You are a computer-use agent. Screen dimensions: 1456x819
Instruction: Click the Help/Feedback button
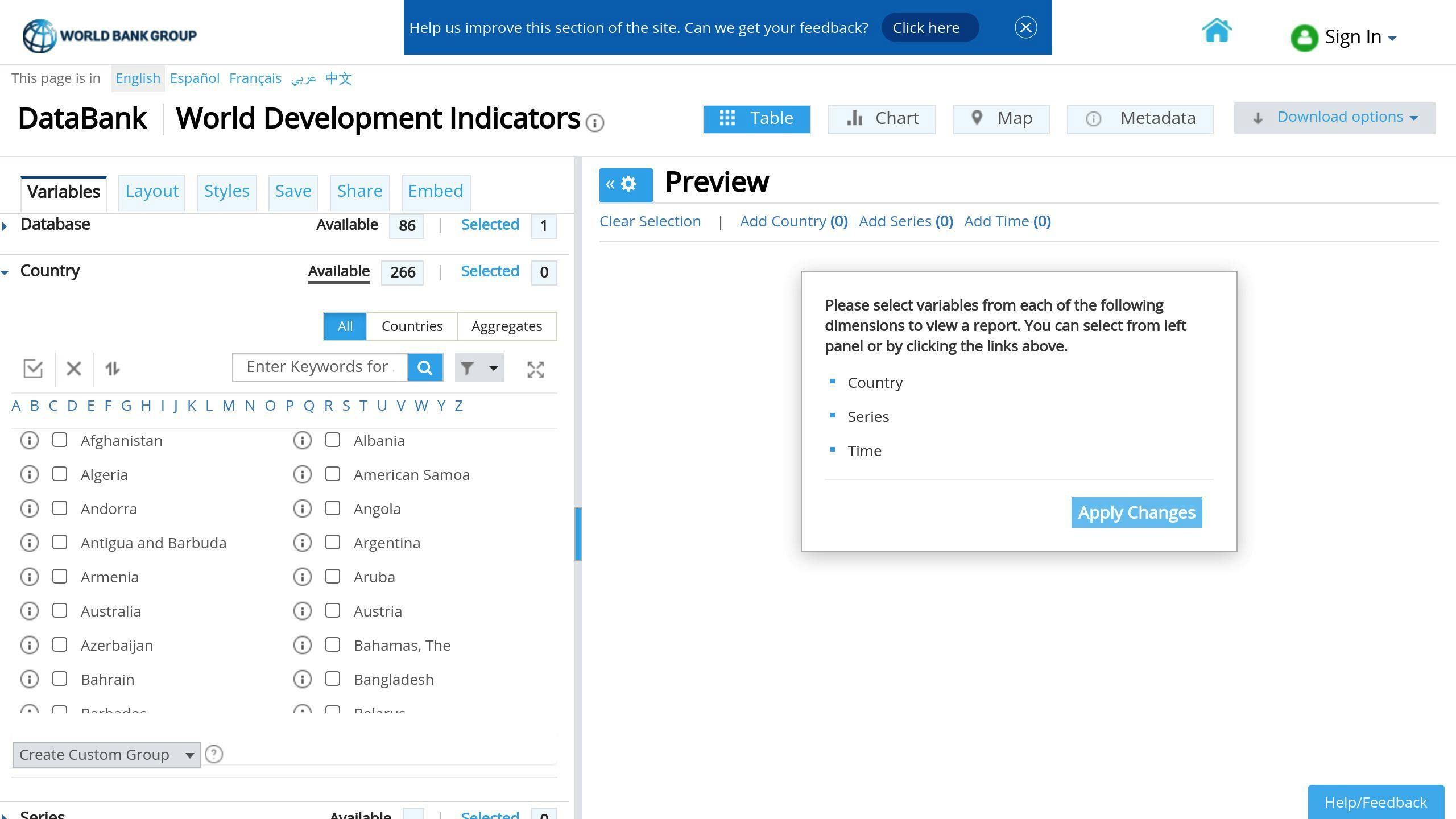point(1376,802)
